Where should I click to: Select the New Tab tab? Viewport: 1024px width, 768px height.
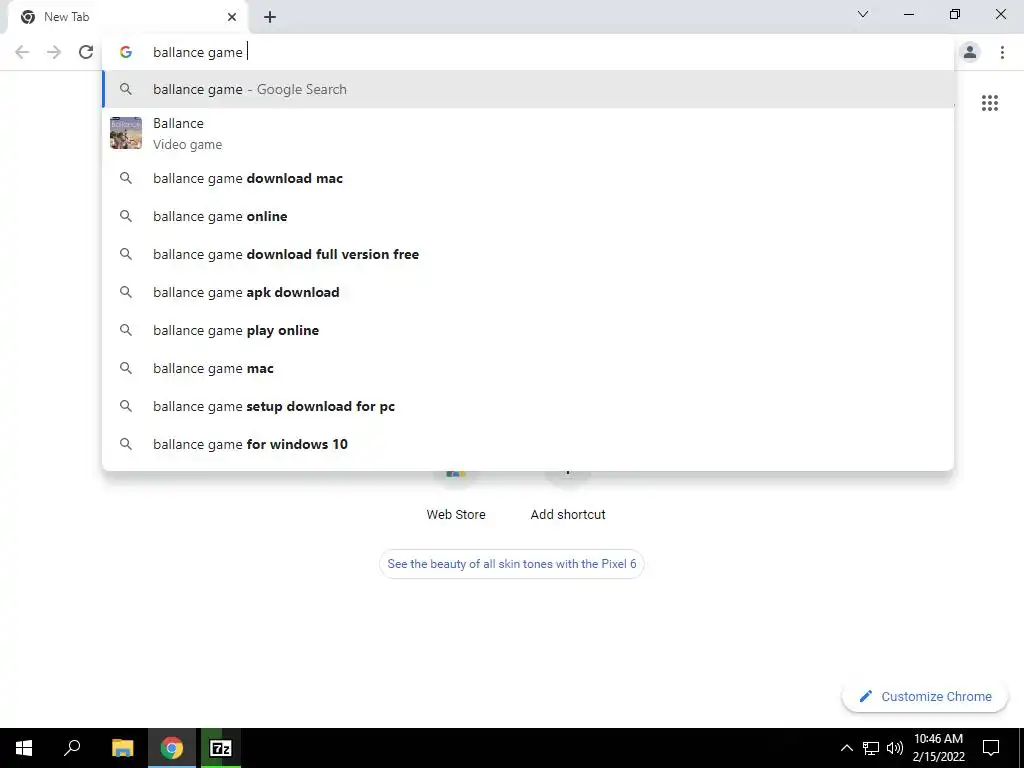coord(127,17)
